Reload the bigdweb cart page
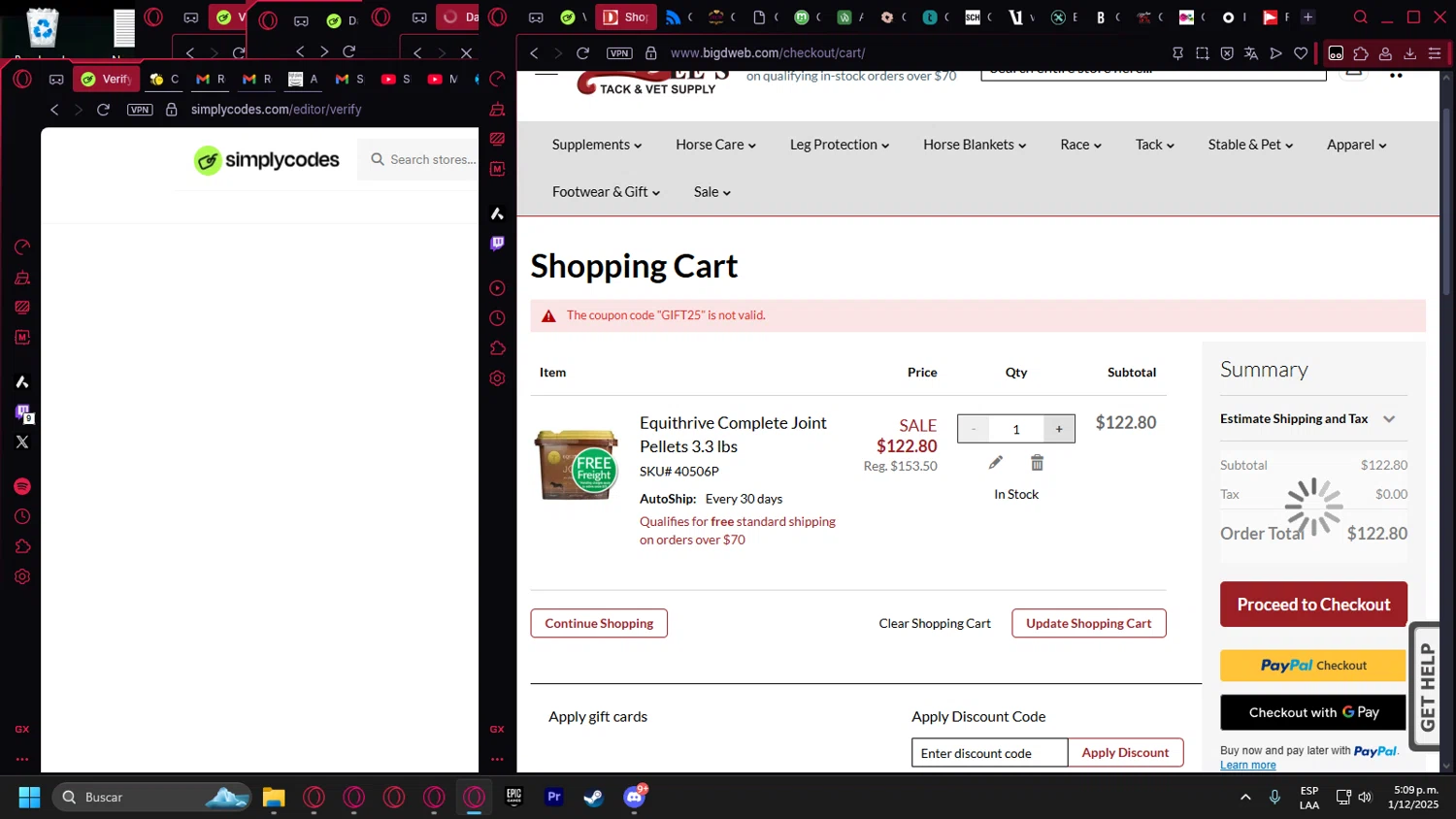This screenshot has height=819, width=1456. 582,53
